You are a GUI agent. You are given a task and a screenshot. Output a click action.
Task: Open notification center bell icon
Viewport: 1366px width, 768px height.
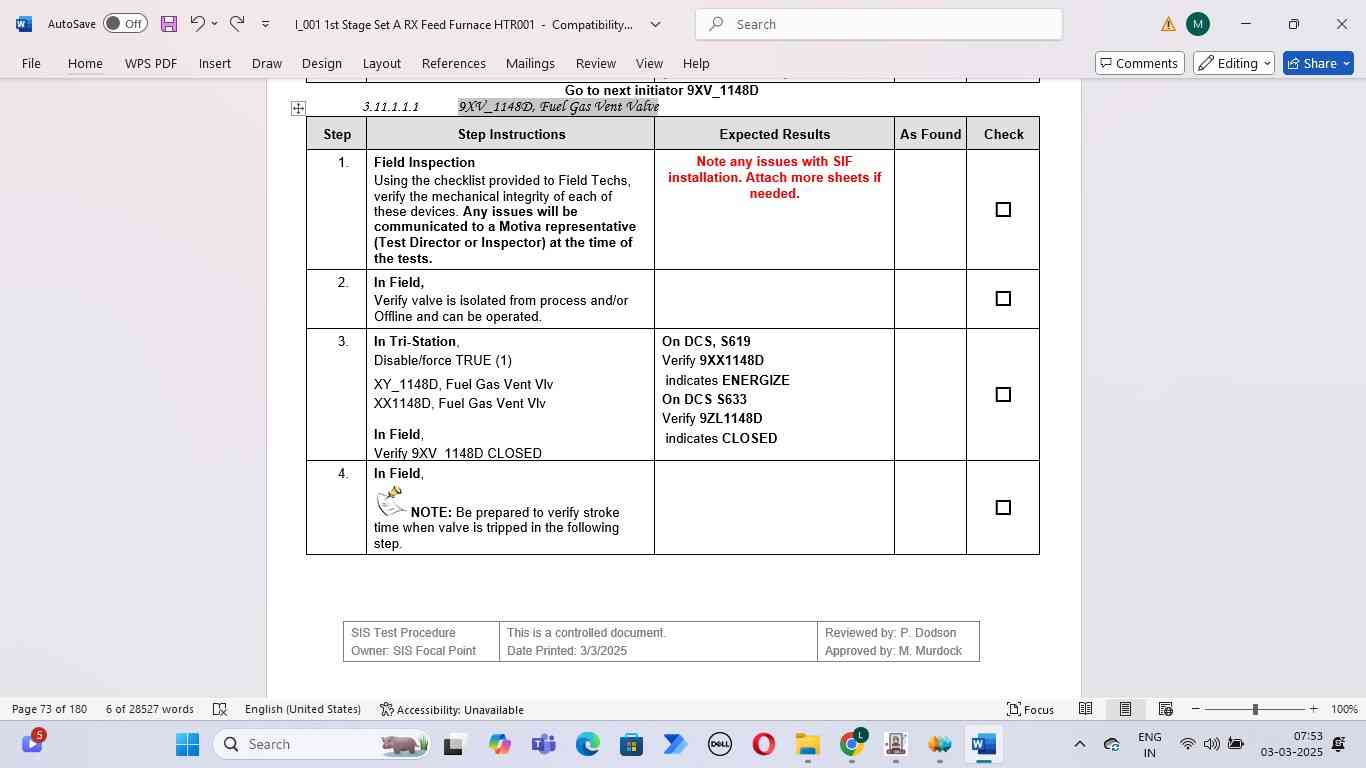point(1339,744)
